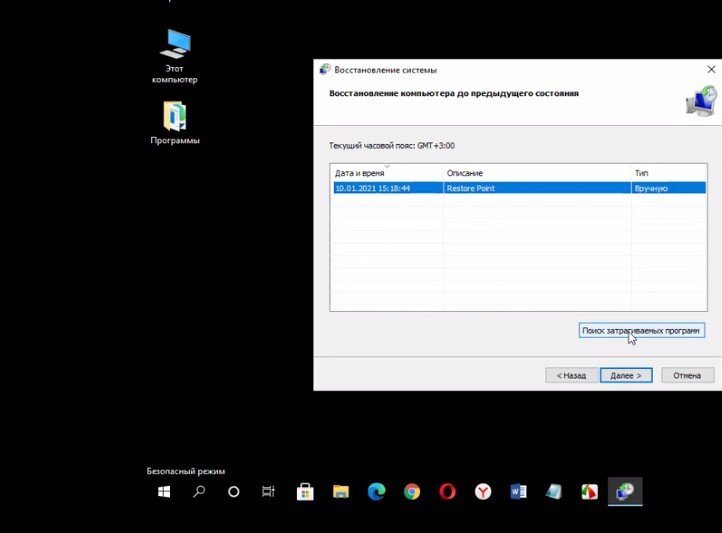Click the "Поиск затрагиваемых программ" button
722x533 pixels.
641,330
